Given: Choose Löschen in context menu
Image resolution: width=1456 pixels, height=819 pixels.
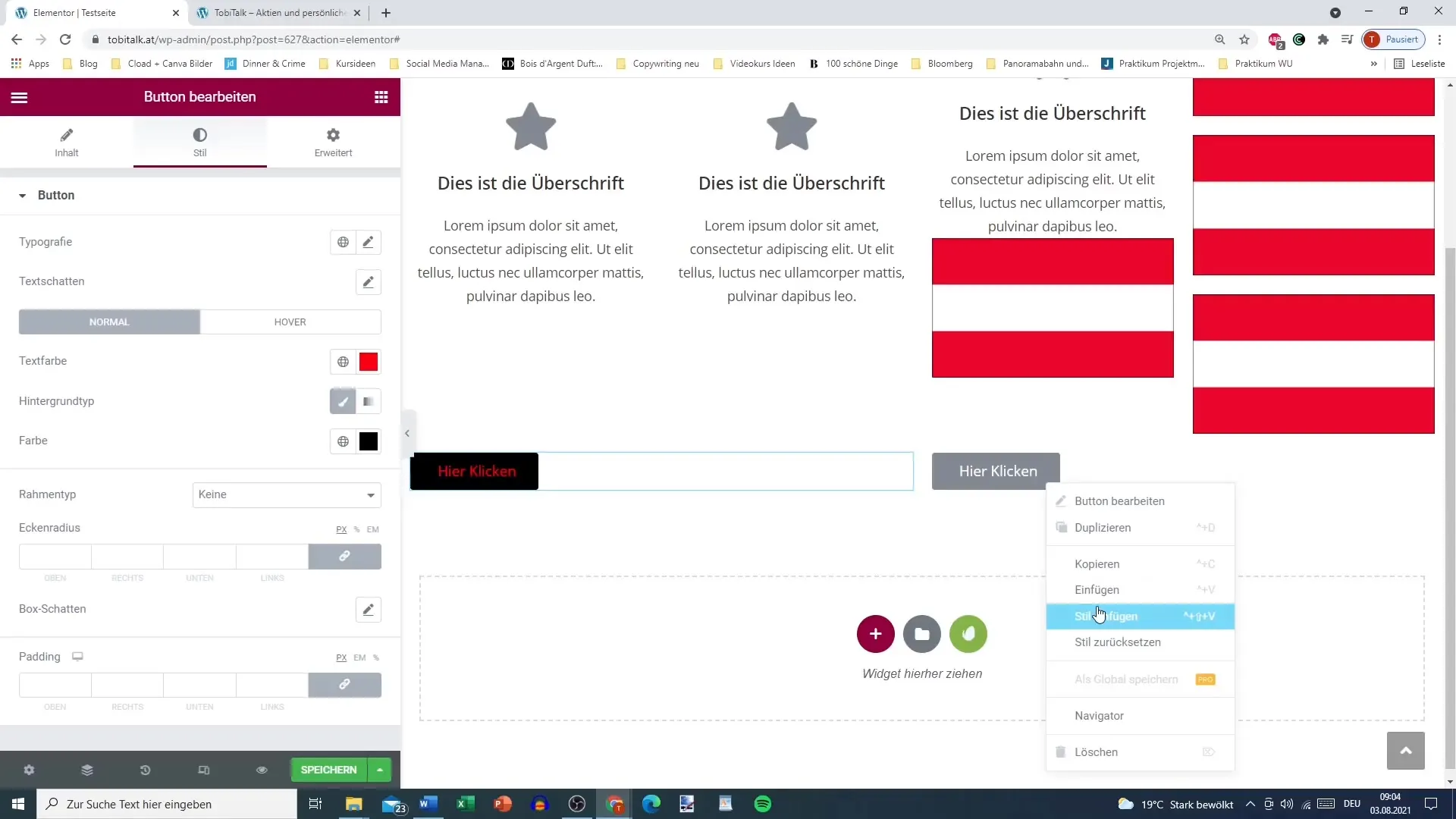Looking at the screenshot, I should coord(1141,752).
